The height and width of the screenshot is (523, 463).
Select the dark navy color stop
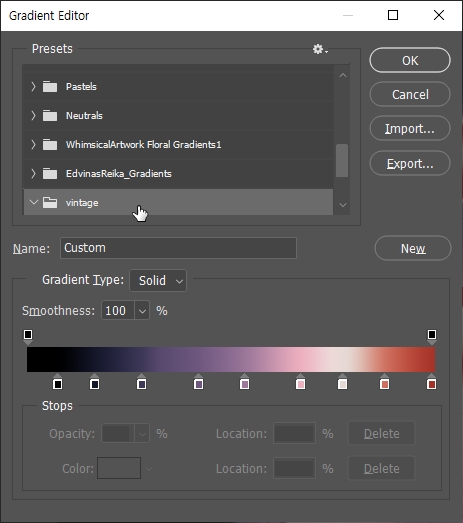coord(95,383)
